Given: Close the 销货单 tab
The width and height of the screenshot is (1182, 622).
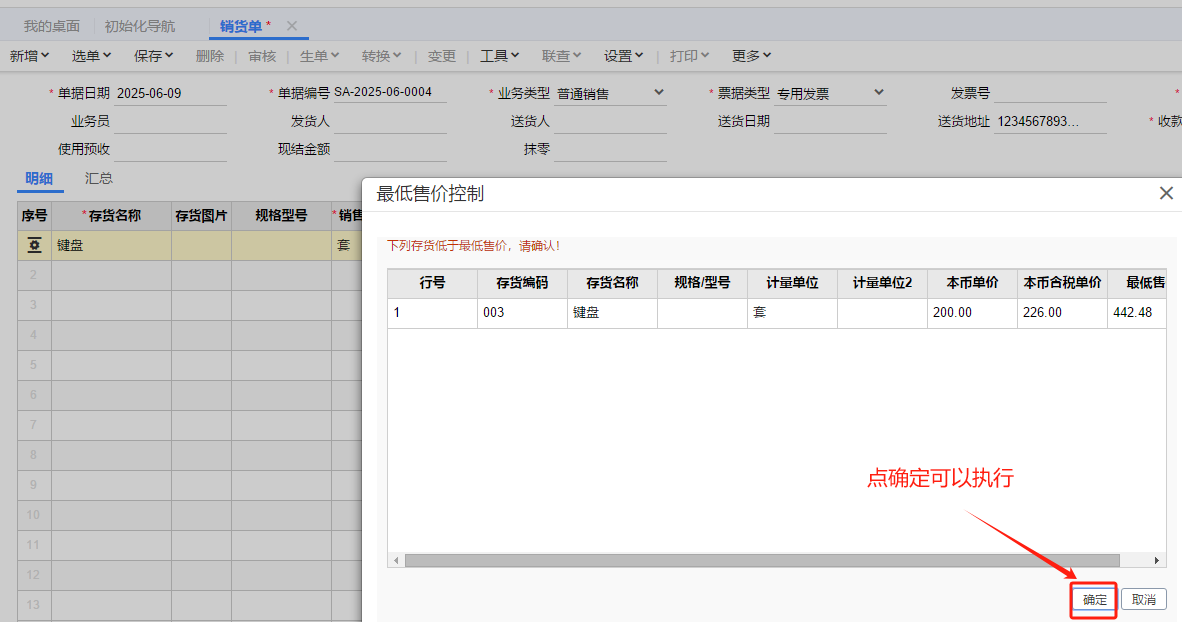Looking at the screenshot, I should coord(292,26).
